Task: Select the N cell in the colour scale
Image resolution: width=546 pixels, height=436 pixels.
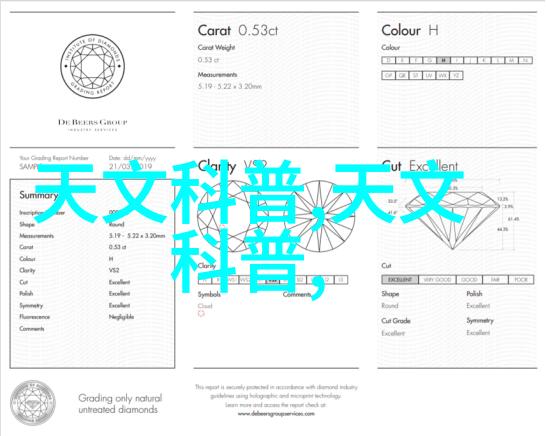Action: [525, 60]
